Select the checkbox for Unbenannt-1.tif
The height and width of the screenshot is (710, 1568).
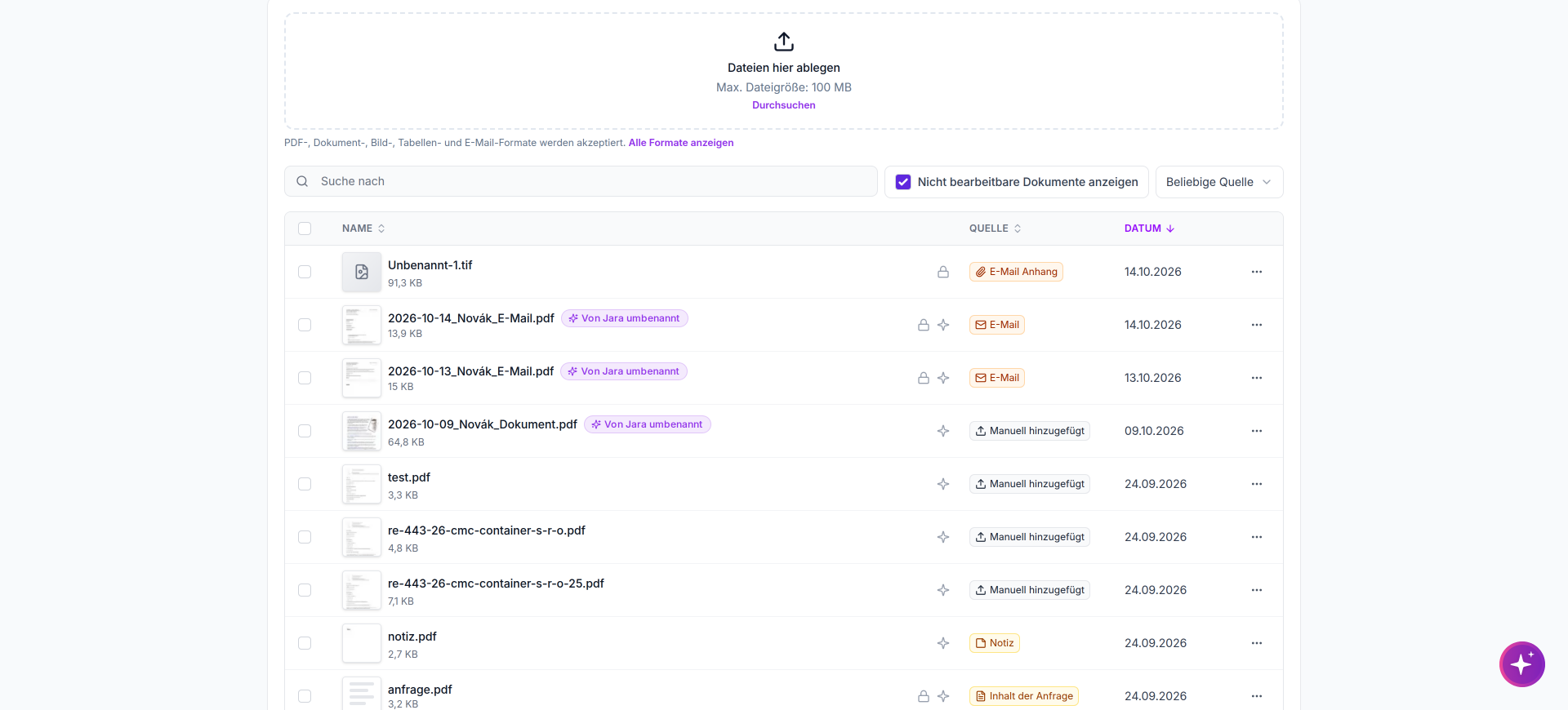tap(305, 272)
